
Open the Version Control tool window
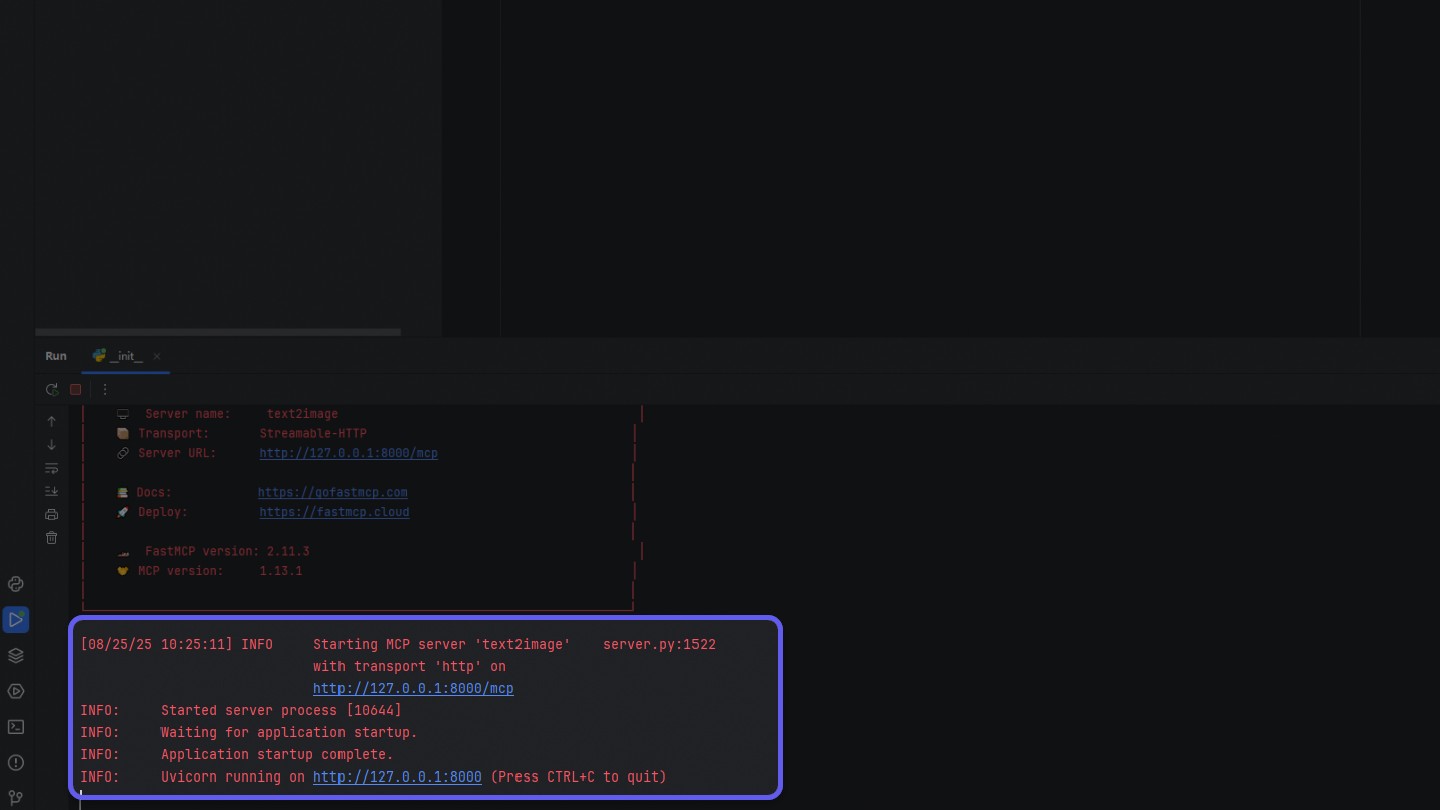click(15, 797)
